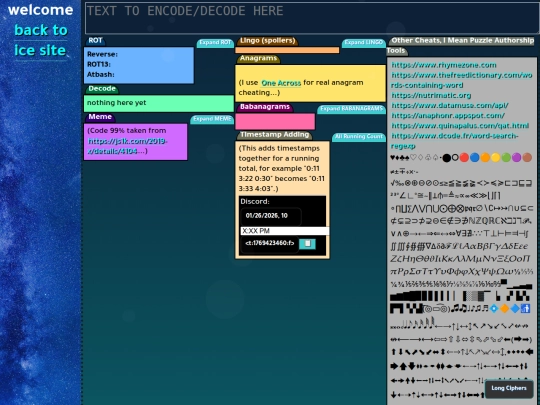Open the Long Ciphers button
Image resolution: width=540 pixels, height=405 pixels.
click(509, 388)
